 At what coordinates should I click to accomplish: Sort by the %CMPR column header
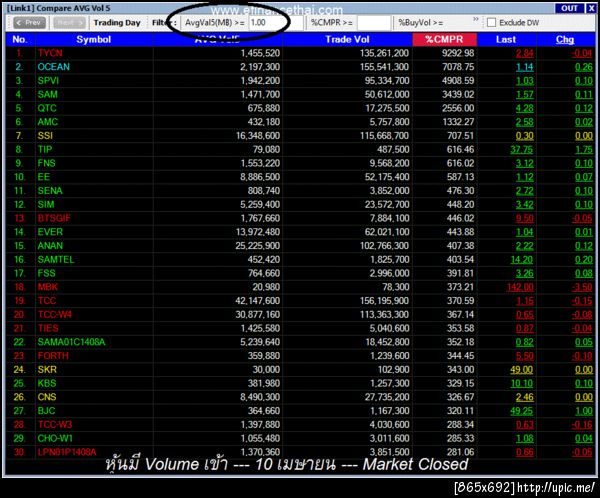(x=444, y=39)
